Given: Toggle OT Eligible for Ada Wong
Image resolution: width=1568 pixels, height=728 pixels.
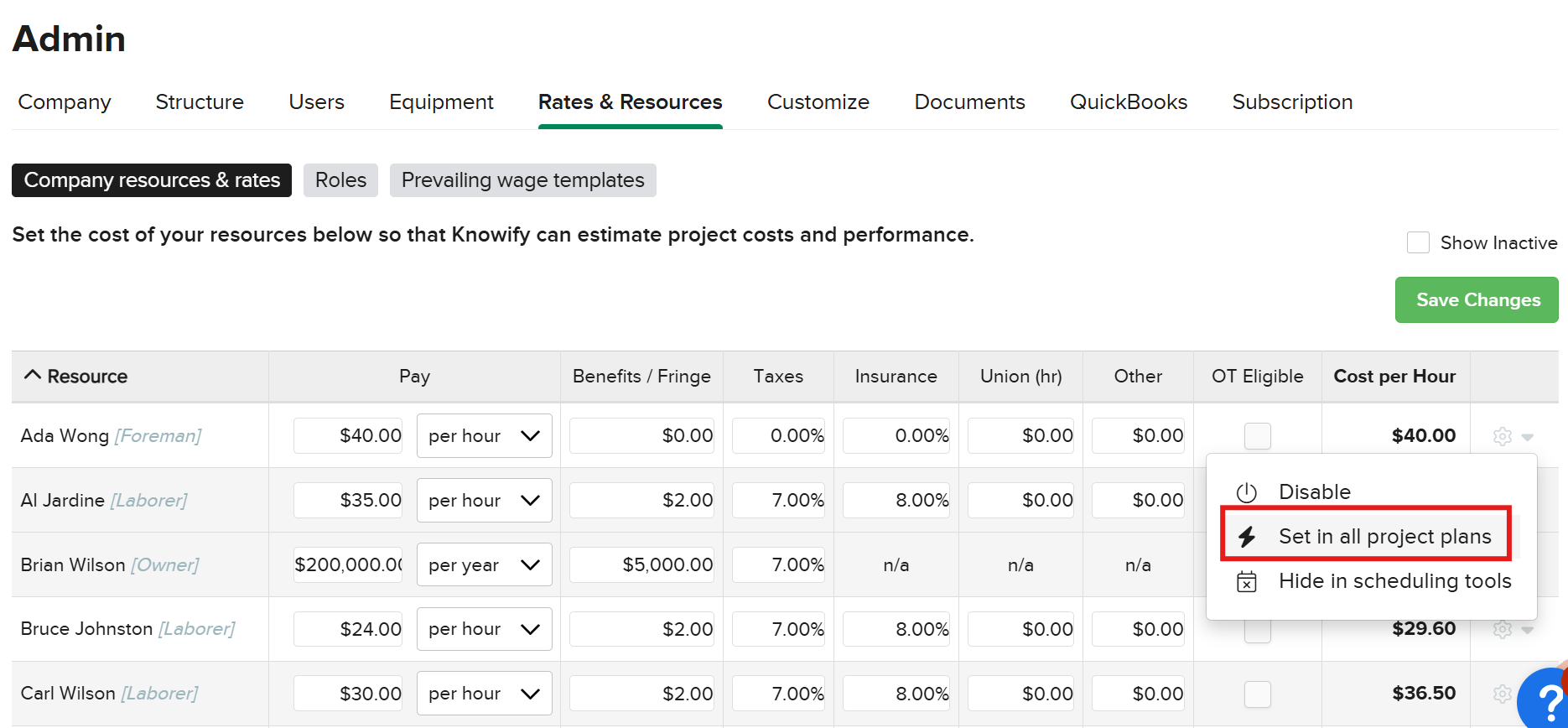Looking at the screenshot, I should coord(1257,436).
